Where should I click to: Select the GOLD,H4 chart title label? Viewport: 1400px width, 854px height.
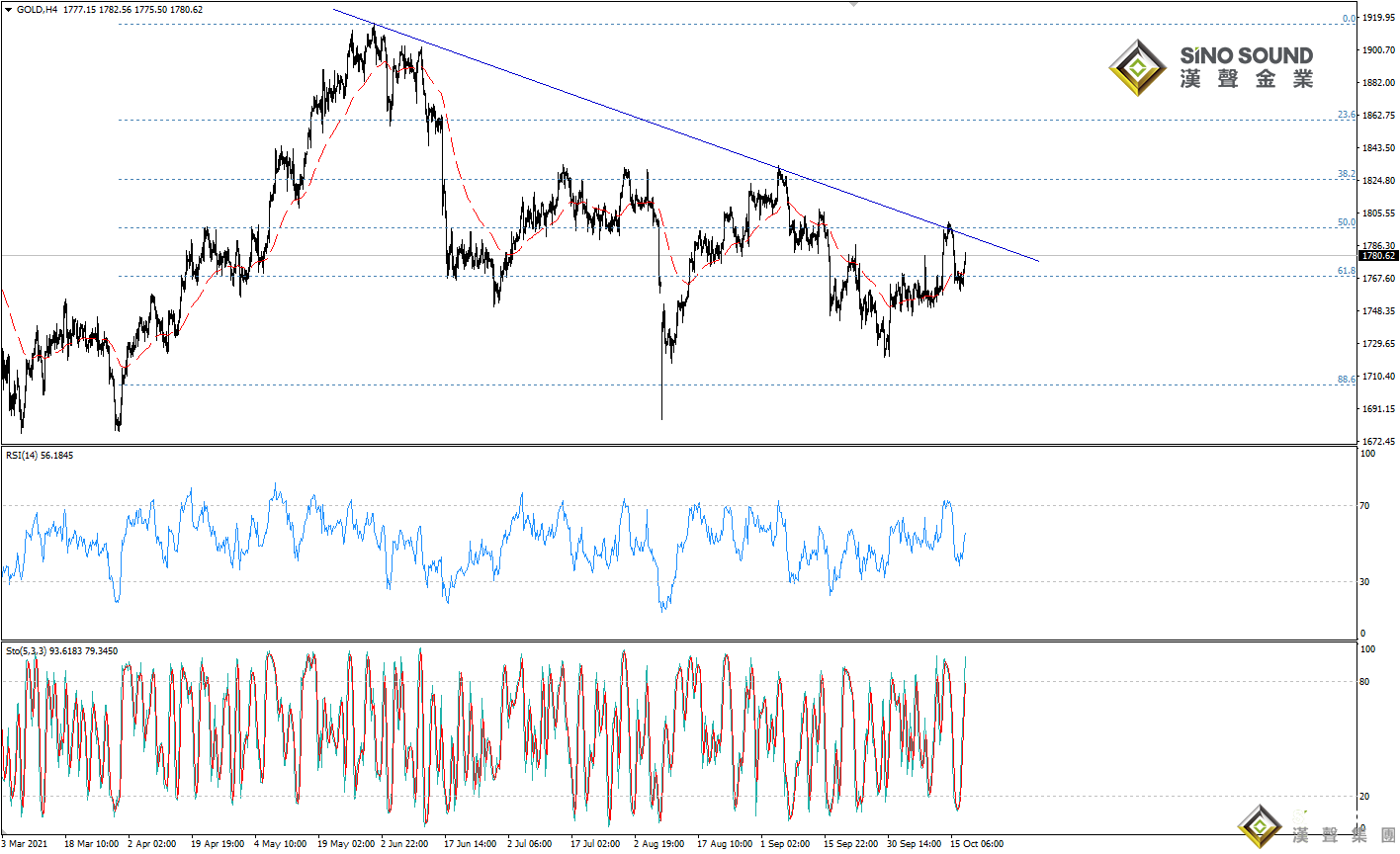click(x=37, y=10)
